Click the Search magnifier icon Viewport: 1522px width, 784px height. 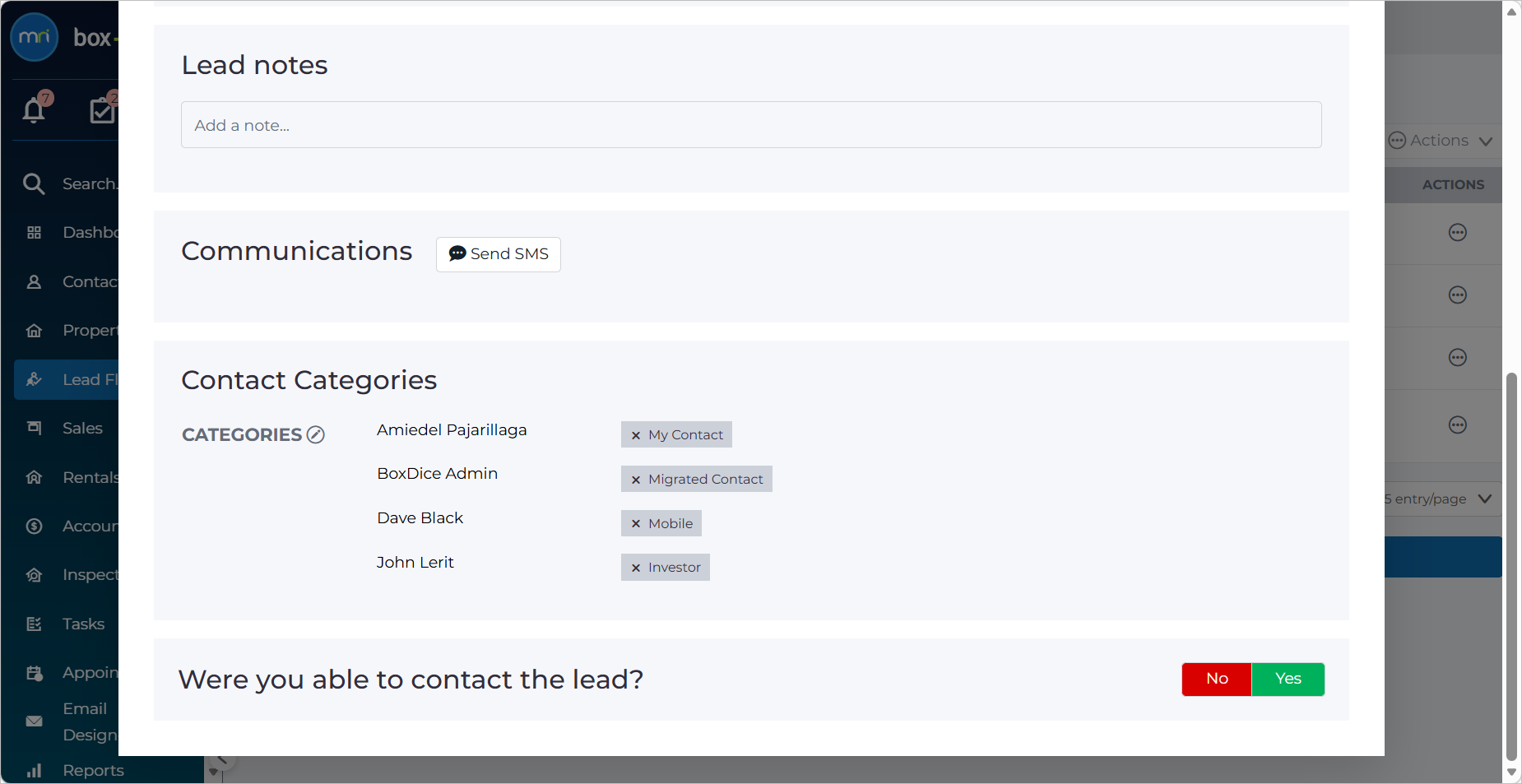pyautogui.click(x=34, y=183)
